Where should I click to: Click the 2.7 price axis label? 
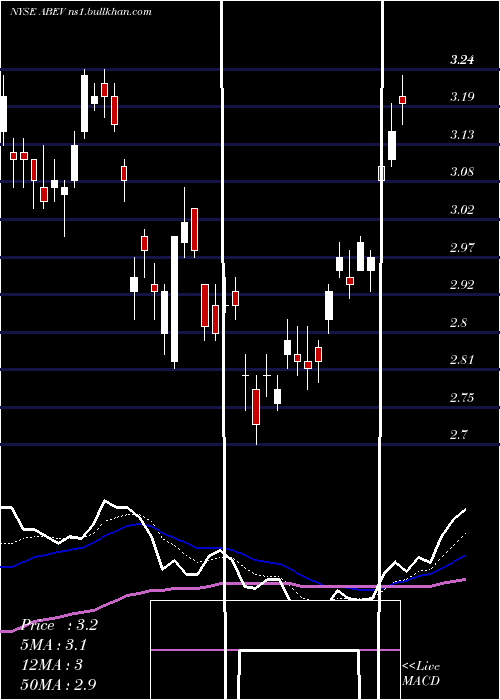(459, 435)
